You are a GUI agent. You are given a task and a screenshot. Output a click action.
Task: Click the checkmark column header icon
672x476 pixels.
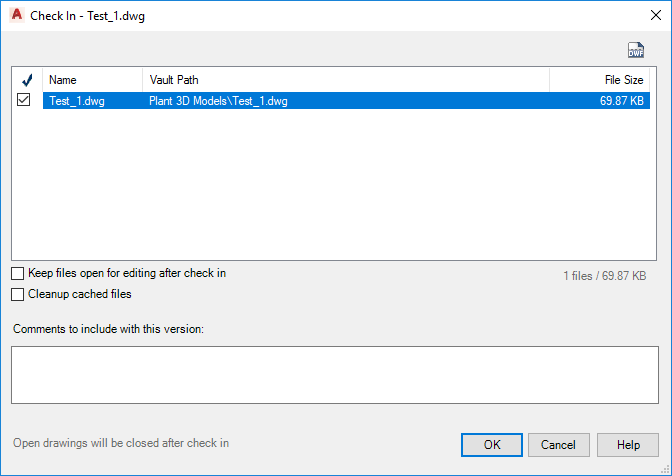point(26,80)
